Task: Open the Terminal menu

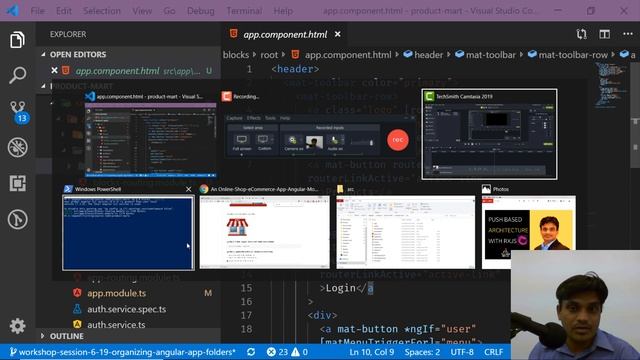Action: coord(244,11)
